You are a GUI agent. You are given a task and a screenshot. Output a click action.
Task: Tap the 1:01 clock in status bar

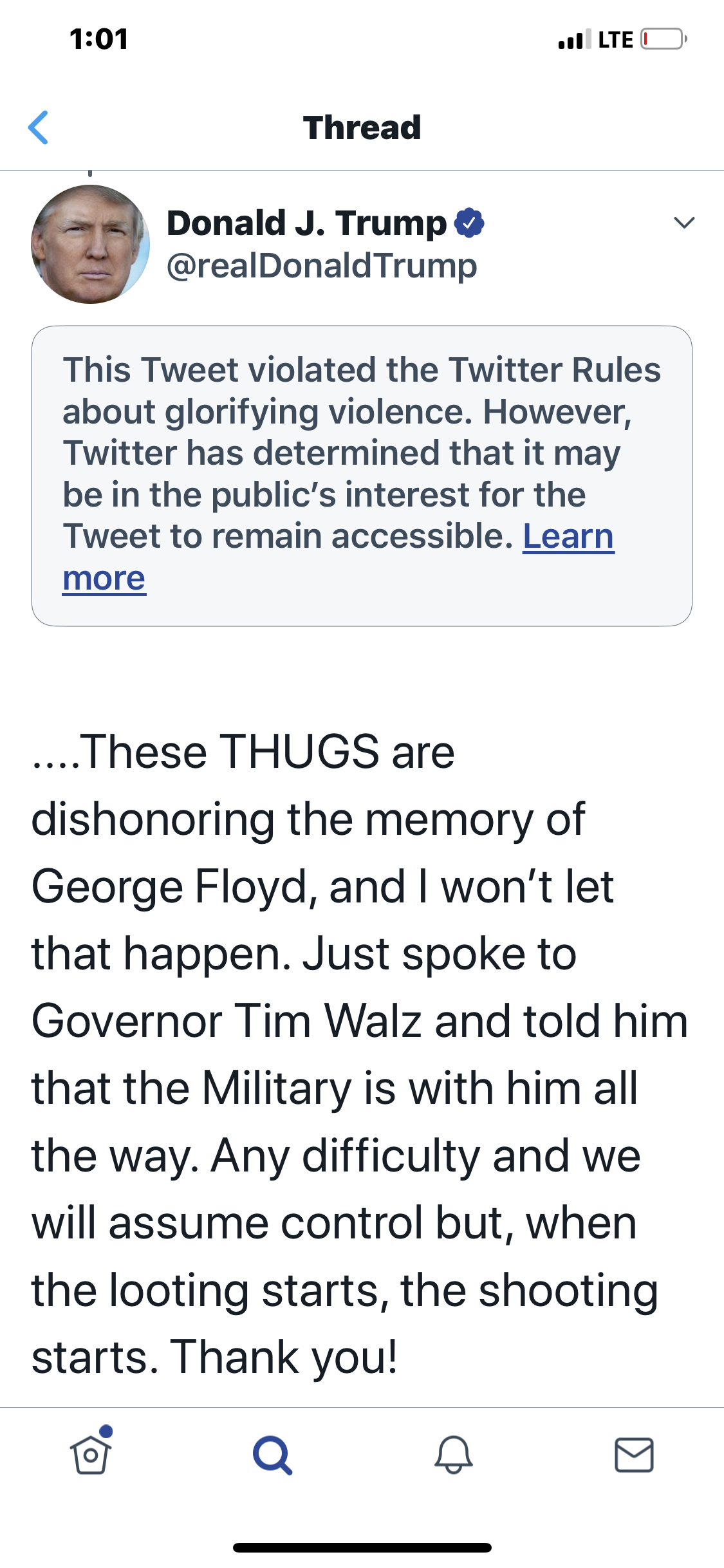99,39
